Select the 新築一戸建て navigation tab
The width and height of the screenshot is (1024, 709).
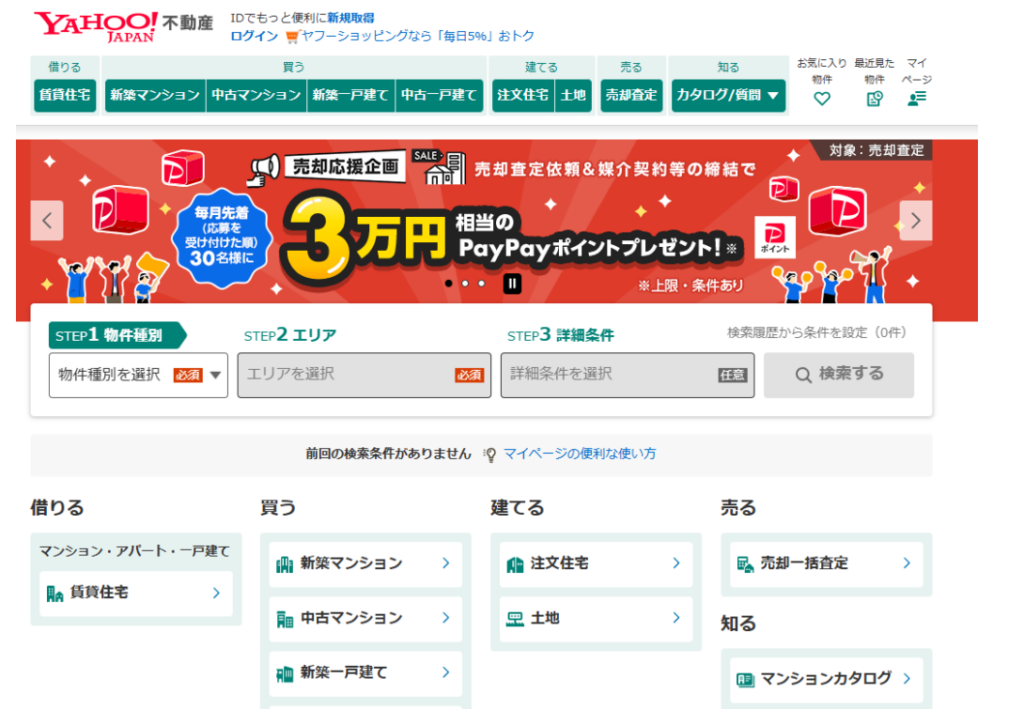click(x=351, y=95)
